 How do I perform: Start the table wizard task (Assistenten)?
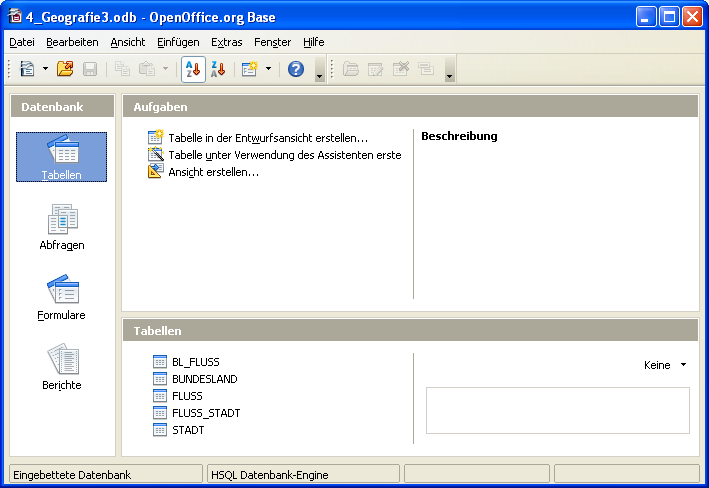tap(284, 155)
